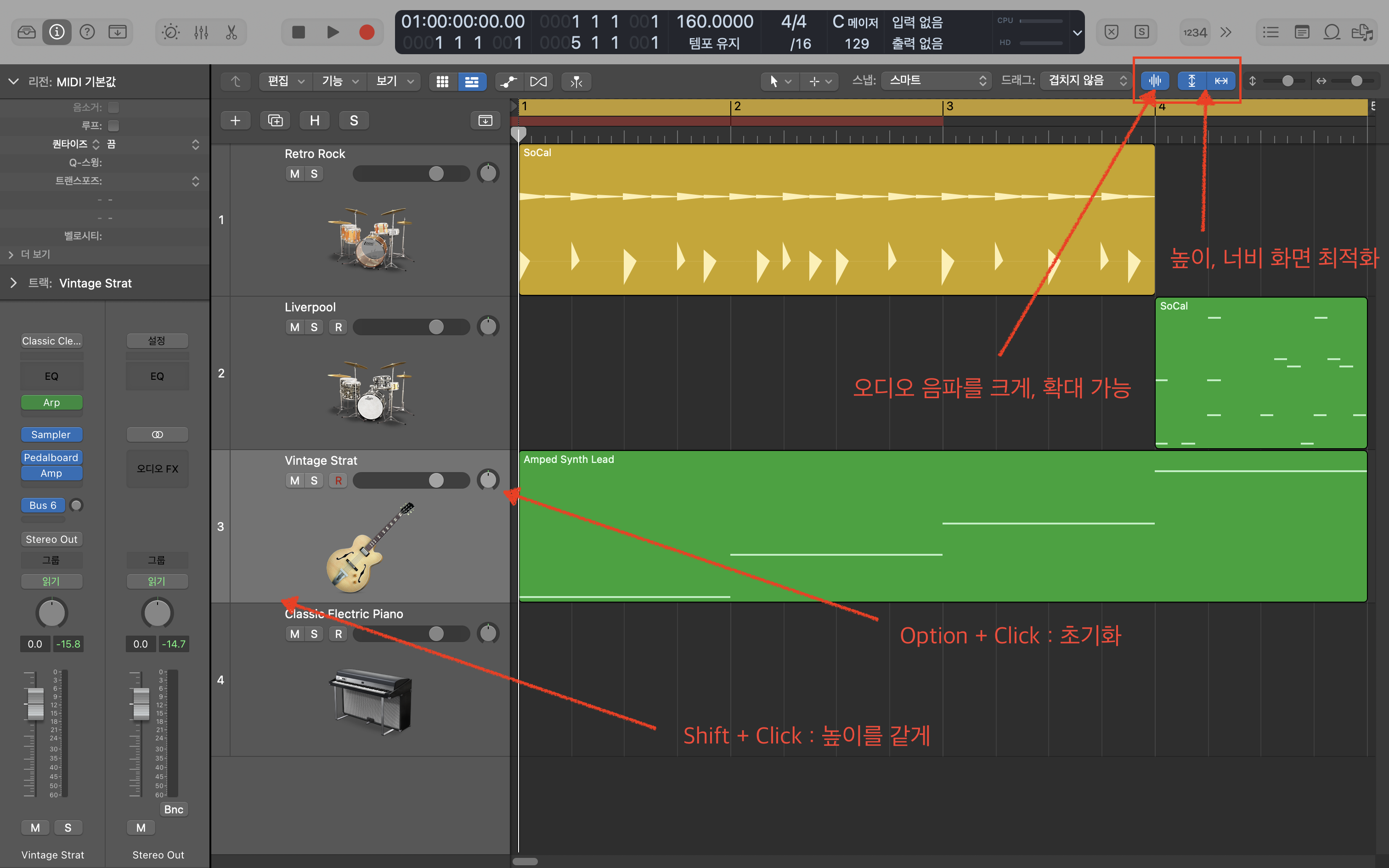Open the Drag (드래그) mode dropdown
Image resolution: width=1389 pixels, height=868 pixels.
pos(1085,81)
